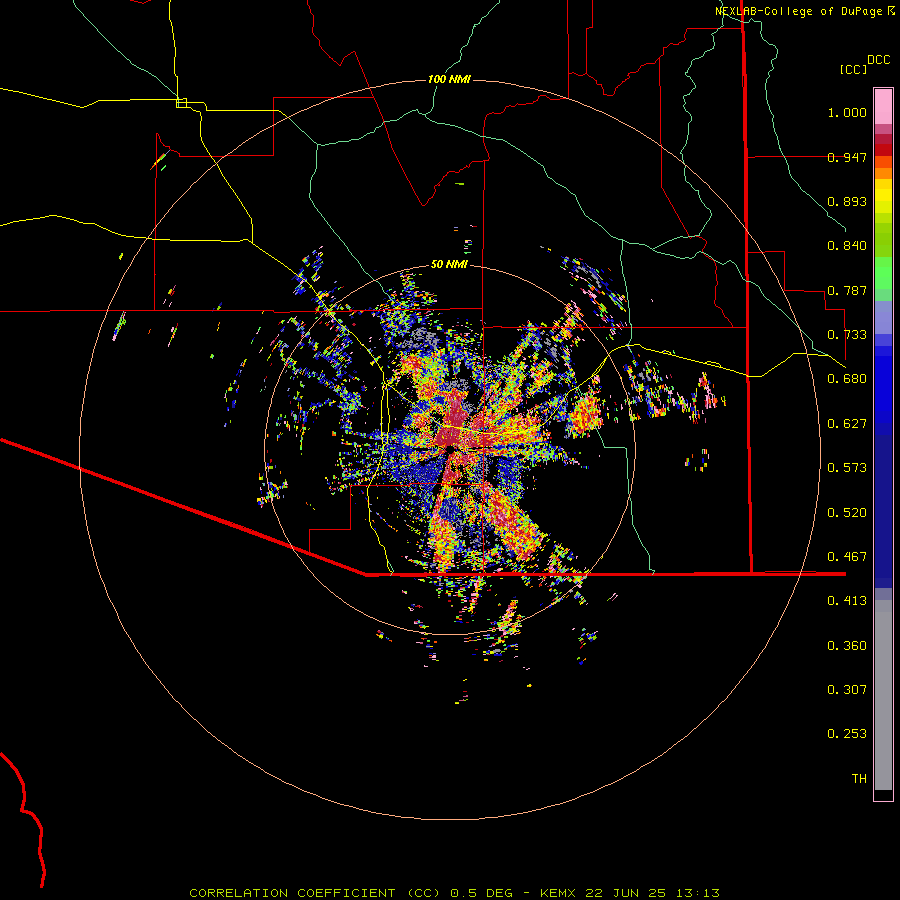Click the 100 NMI range ring label
The height and width of the screenshot is (900, 900).
coord(449,79)
